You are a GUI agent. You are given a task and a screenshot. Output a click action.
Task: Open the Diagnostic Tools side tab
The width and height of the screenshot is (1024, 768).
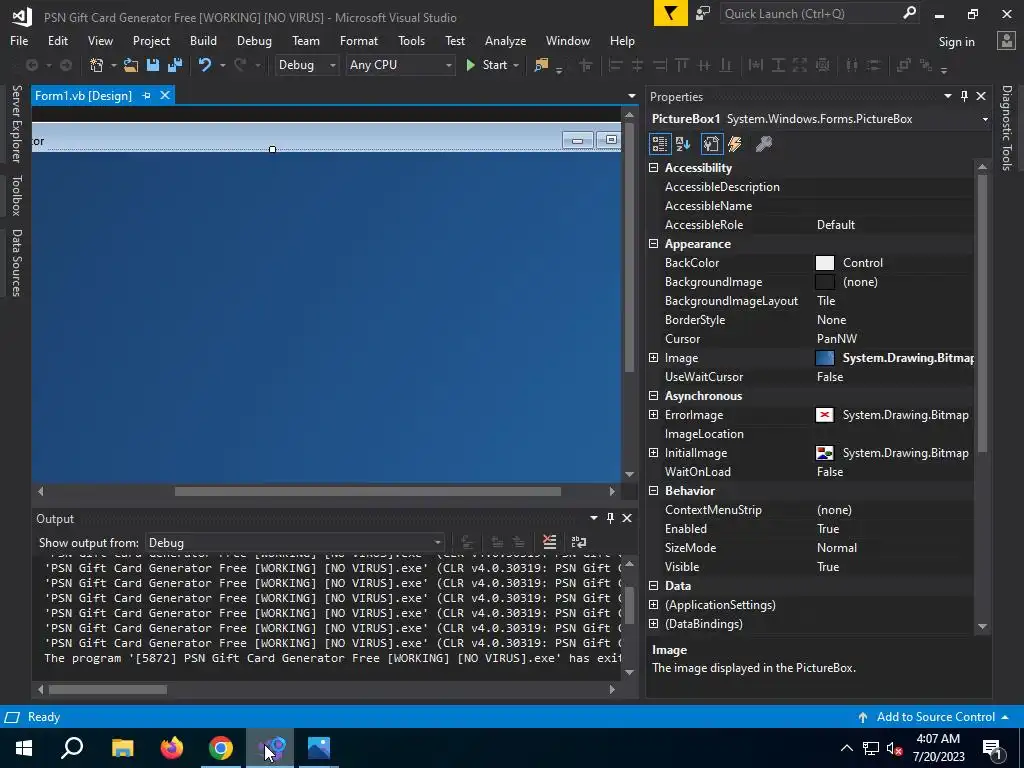point(1006,127)
